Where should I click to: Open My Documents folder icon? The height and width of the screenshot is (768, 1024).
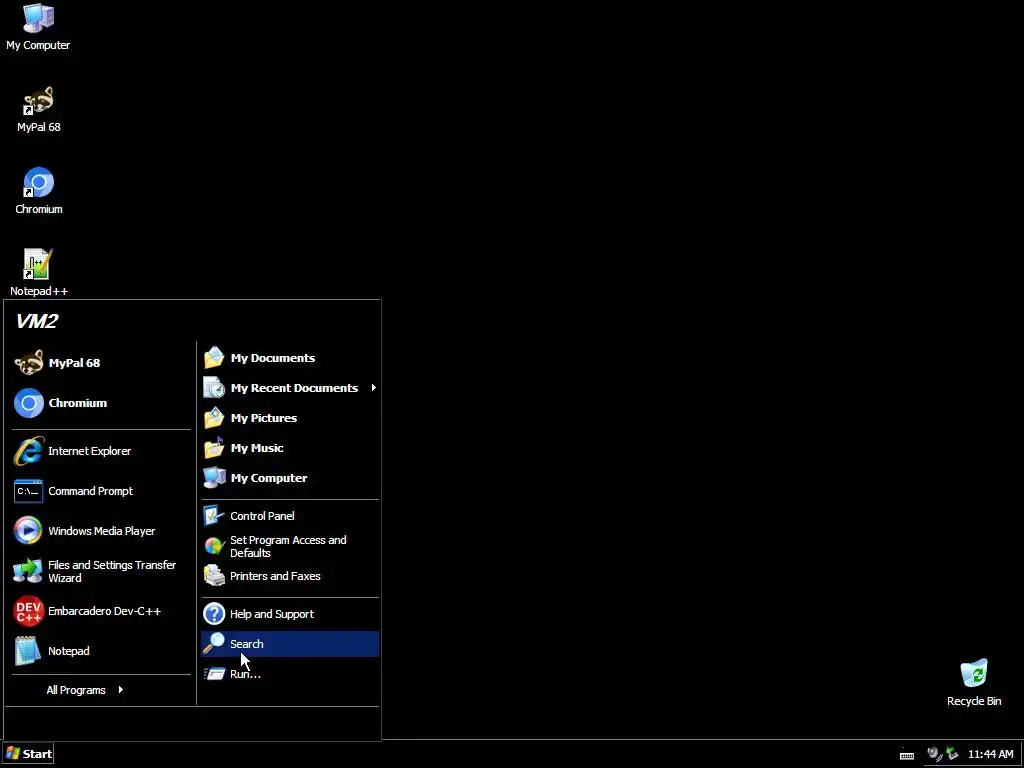pos(214,358)
